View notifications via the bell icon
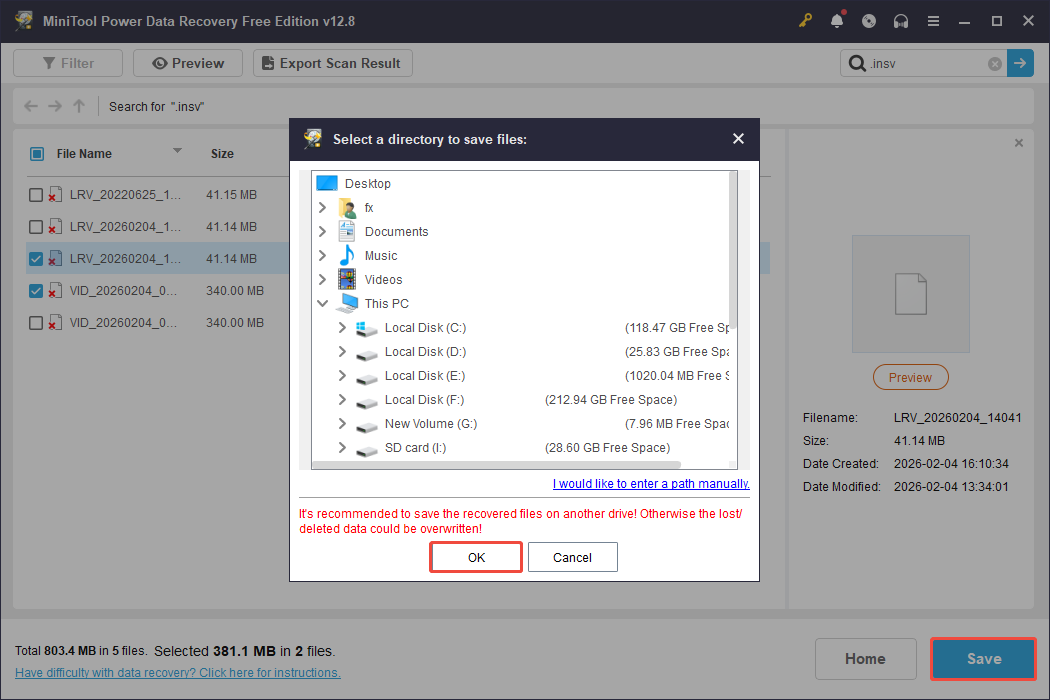 coord(837,20)
